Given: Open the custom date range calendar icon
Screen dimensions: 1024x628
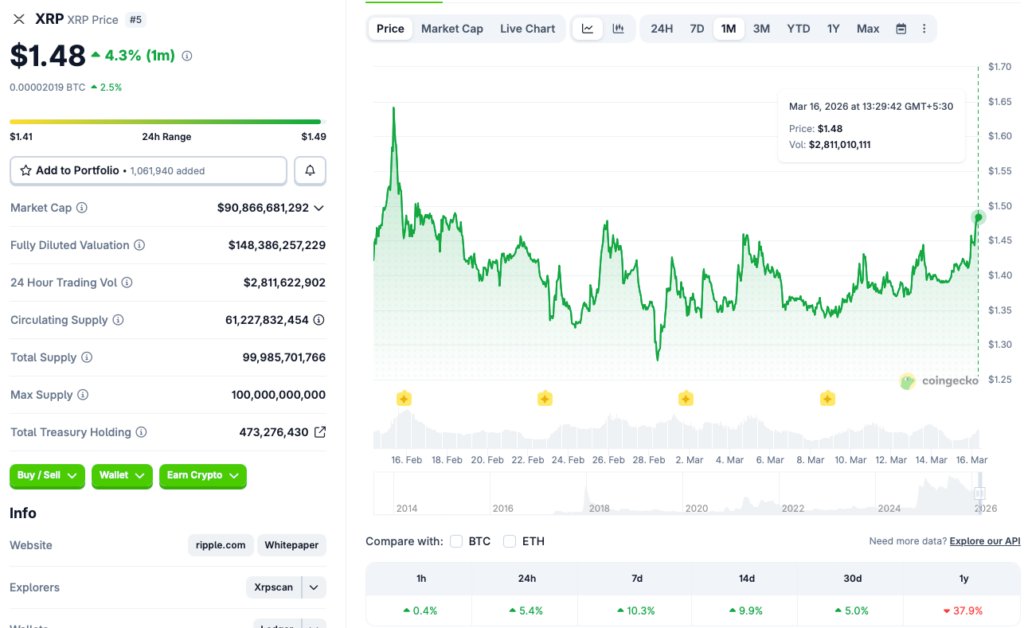Looking at the screenshot, I should 899,28.
